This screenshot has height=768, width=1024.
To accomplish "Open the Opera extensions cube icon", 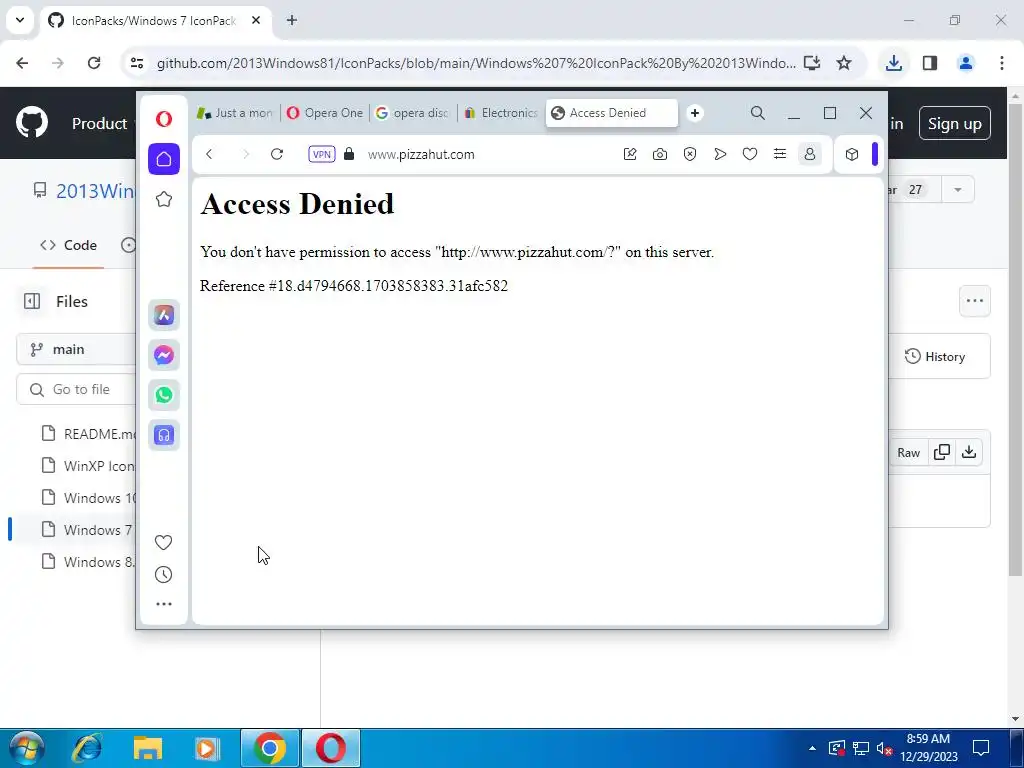I will tap(852, 154).
